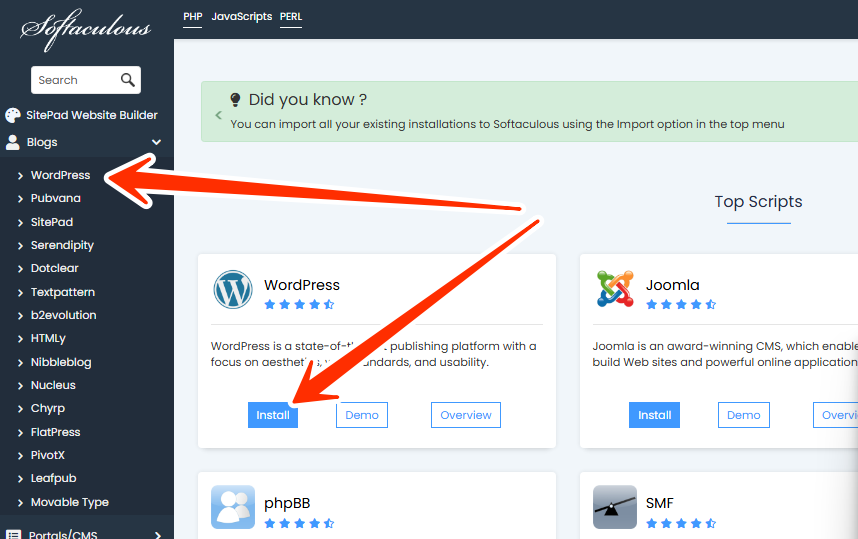858x539 pixels.
Task: Click the WordPress star rating
Action: [x=299, y=304]
